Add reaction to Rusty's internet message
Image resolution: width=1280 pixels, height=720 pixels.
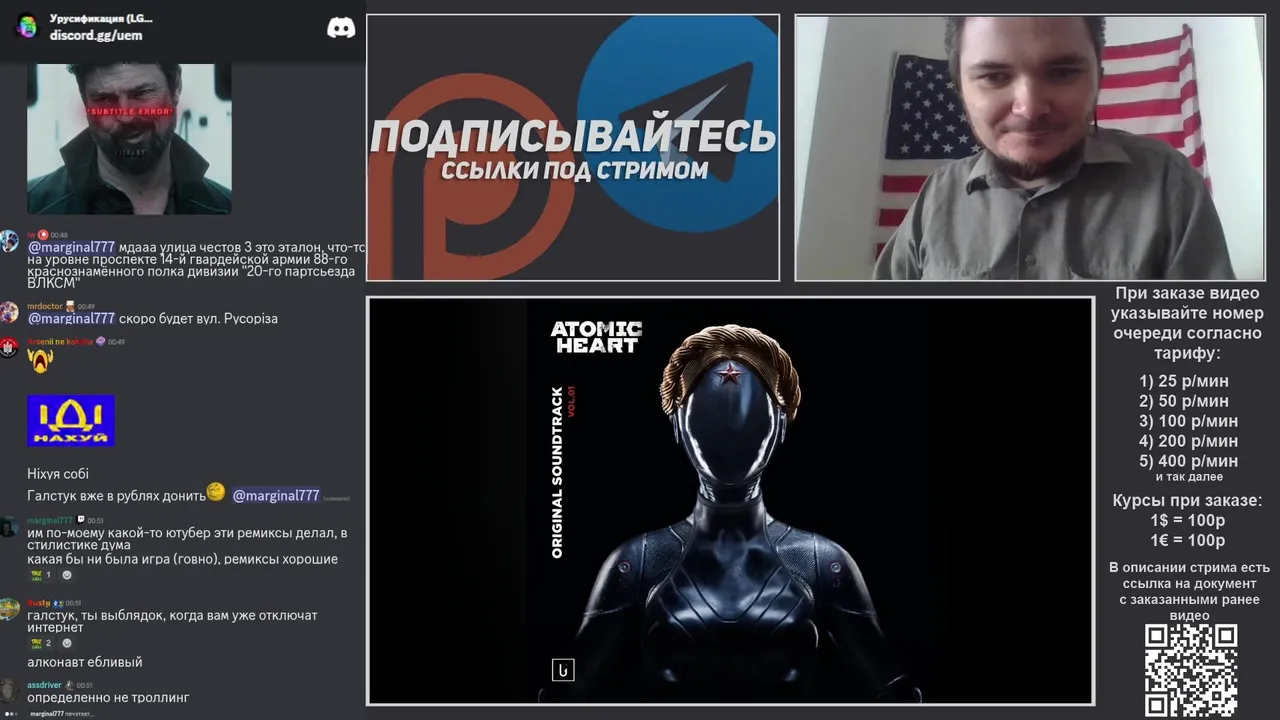point(67,643)
